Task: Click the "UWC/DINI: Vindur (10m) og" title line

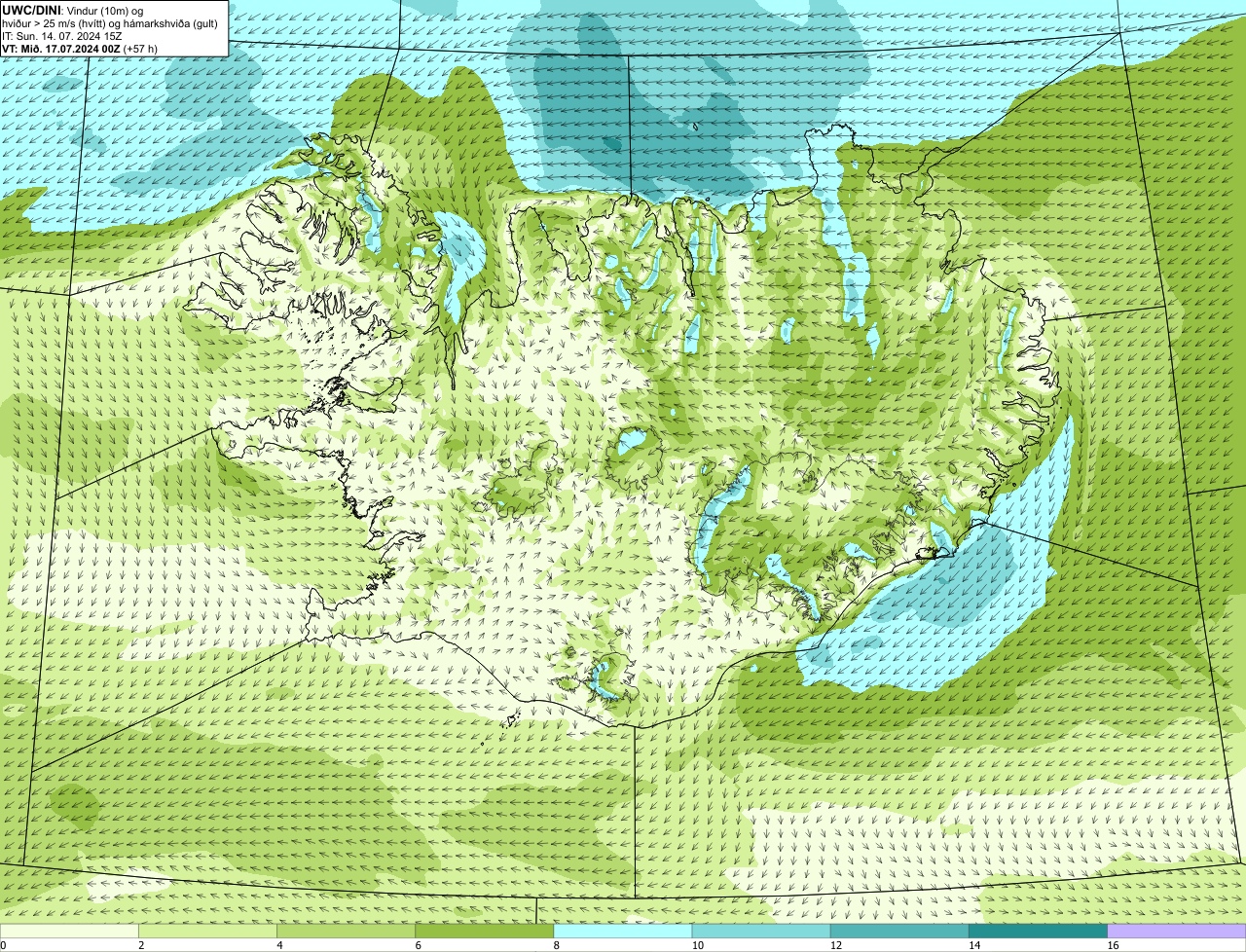Action: click(72, 10)
